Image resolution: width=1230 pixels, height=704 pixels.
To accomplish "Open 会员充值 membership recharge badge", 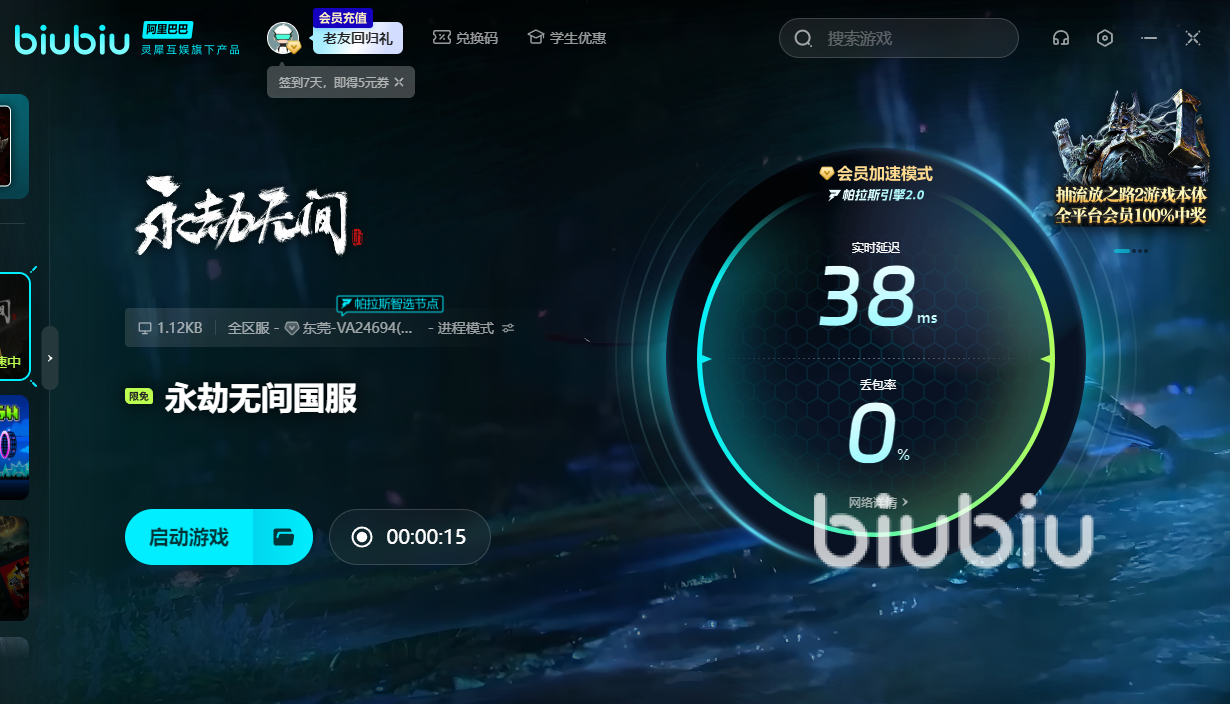I will coord(343,18).
